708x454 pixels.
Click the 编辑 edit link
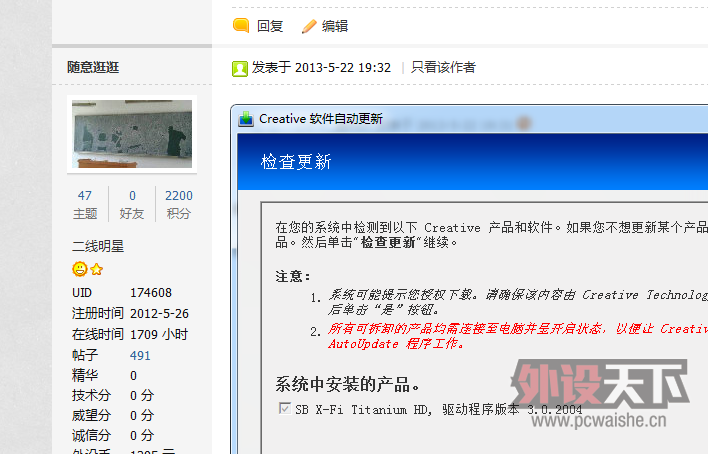pyautogui.click(x=335, y=26)
